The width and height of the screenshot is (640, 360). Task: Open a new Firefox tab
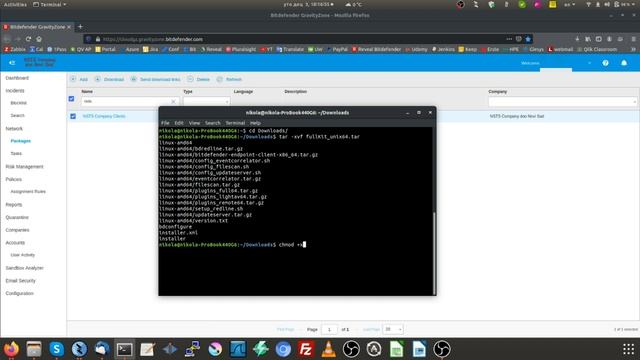80,27
